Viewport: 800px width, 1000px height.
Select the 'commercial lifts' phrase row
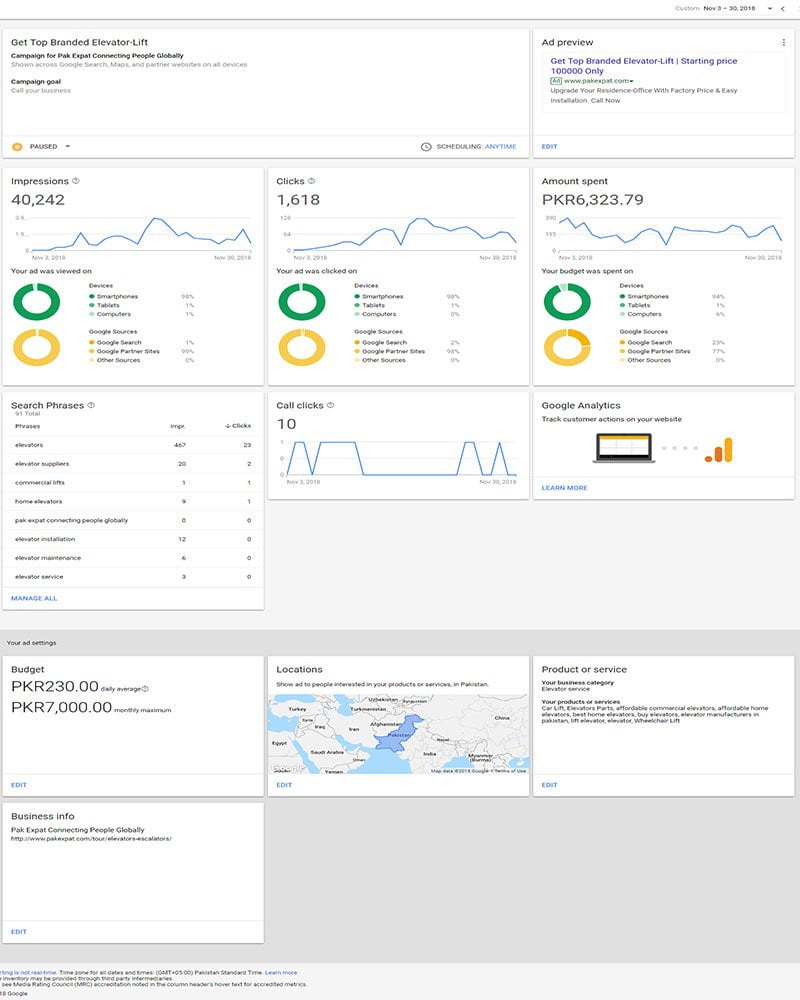(133, 483)
